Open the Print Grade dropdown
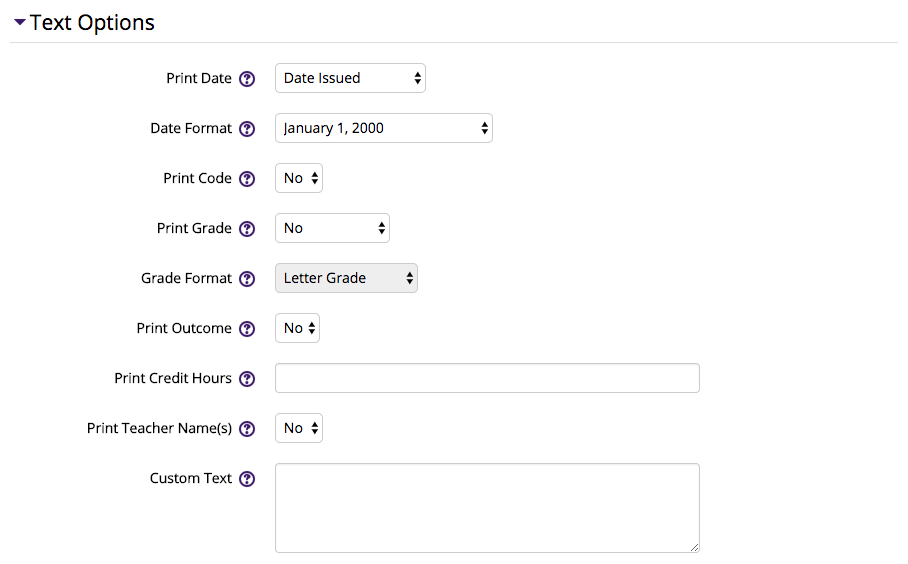The height and width of the screenshot is (564, 908). pos(332,228)
